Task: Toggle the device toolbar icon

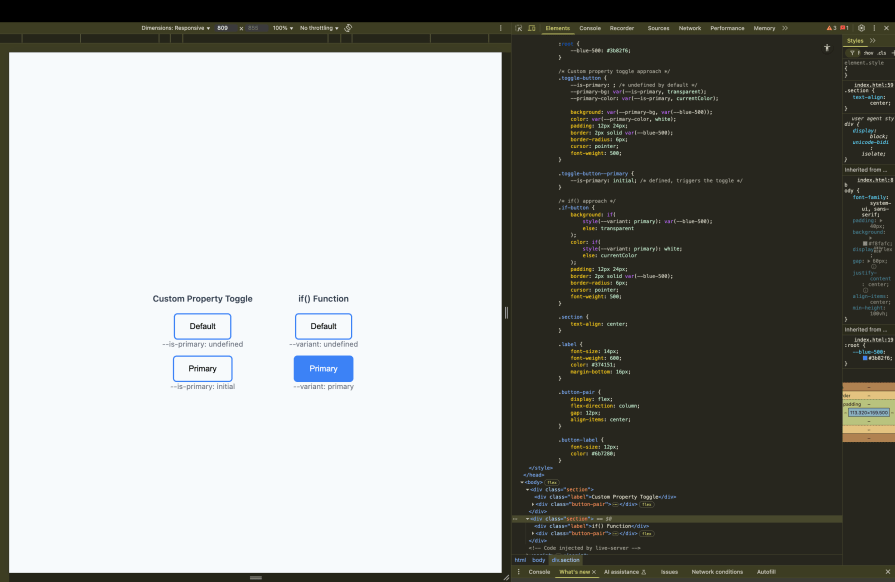Action: point(530,28)
